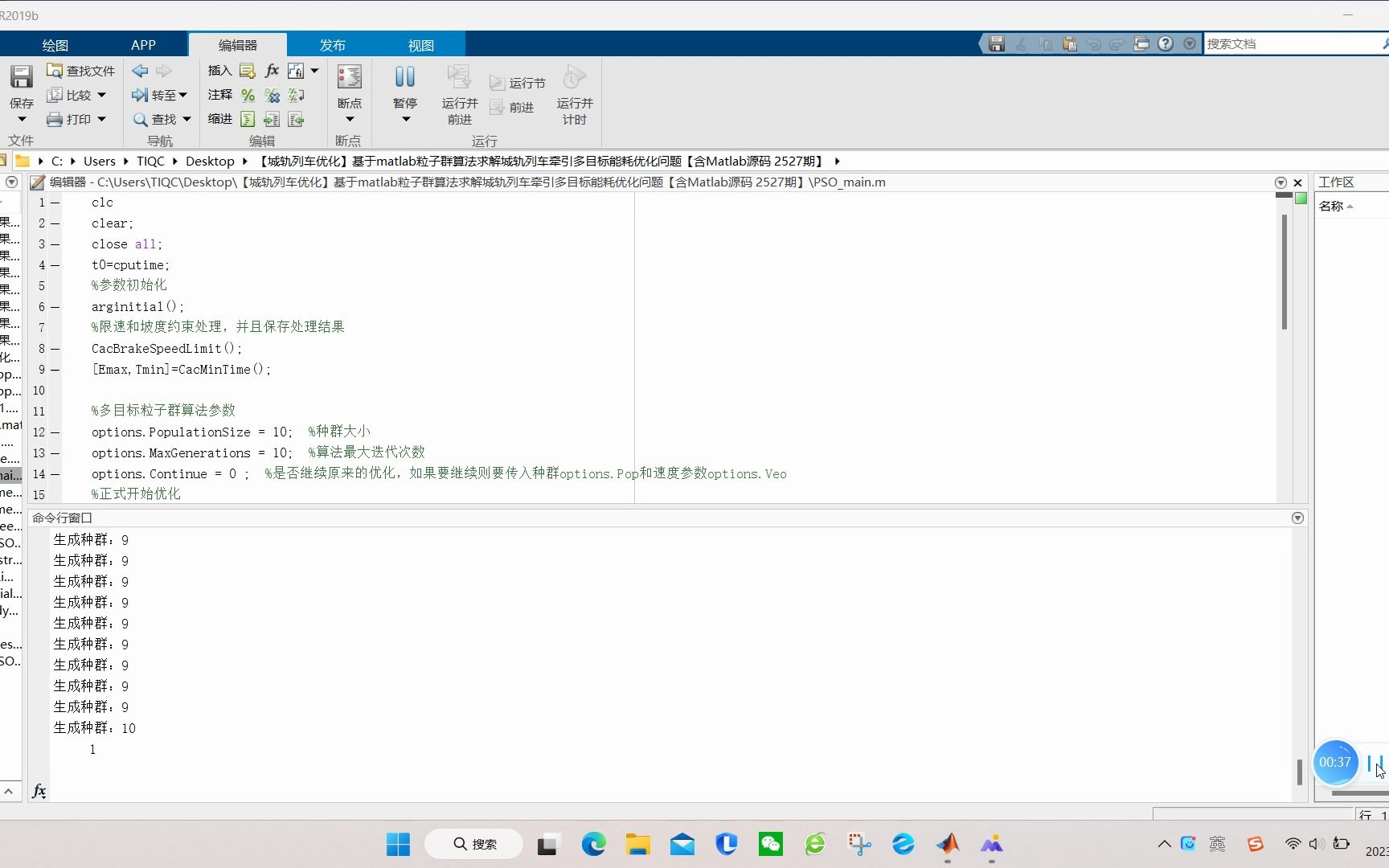The image size is (1389, 868).
Task: Open Microsoft Edge from taskbar
Action: point(593,844)
